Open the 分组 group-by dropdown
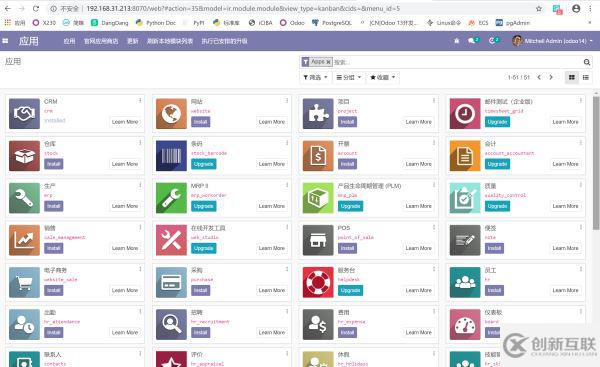The width and height of the screenshot is (600, 367). tap(349, 77)
